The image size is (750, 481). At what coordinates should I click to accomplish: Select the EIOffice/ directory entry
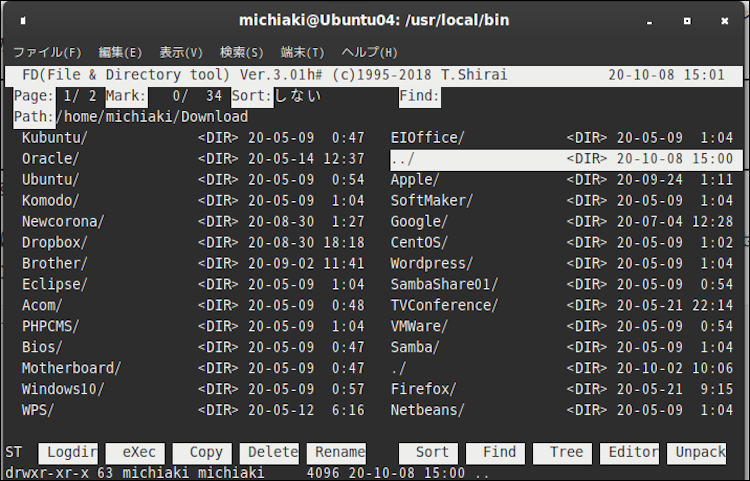click(x=562, y=138)
